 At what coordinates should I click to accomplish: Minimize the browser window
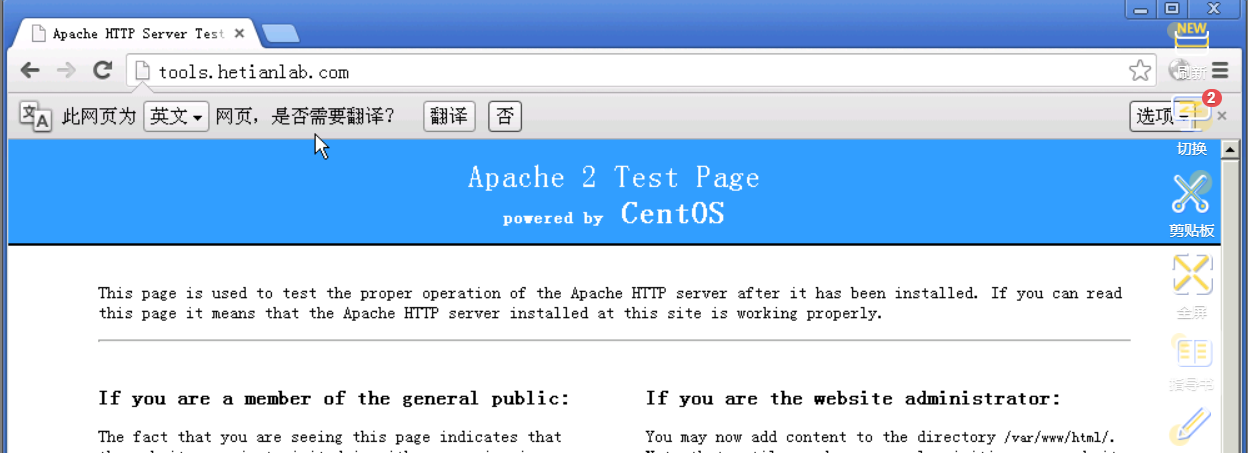[1140, 9]
